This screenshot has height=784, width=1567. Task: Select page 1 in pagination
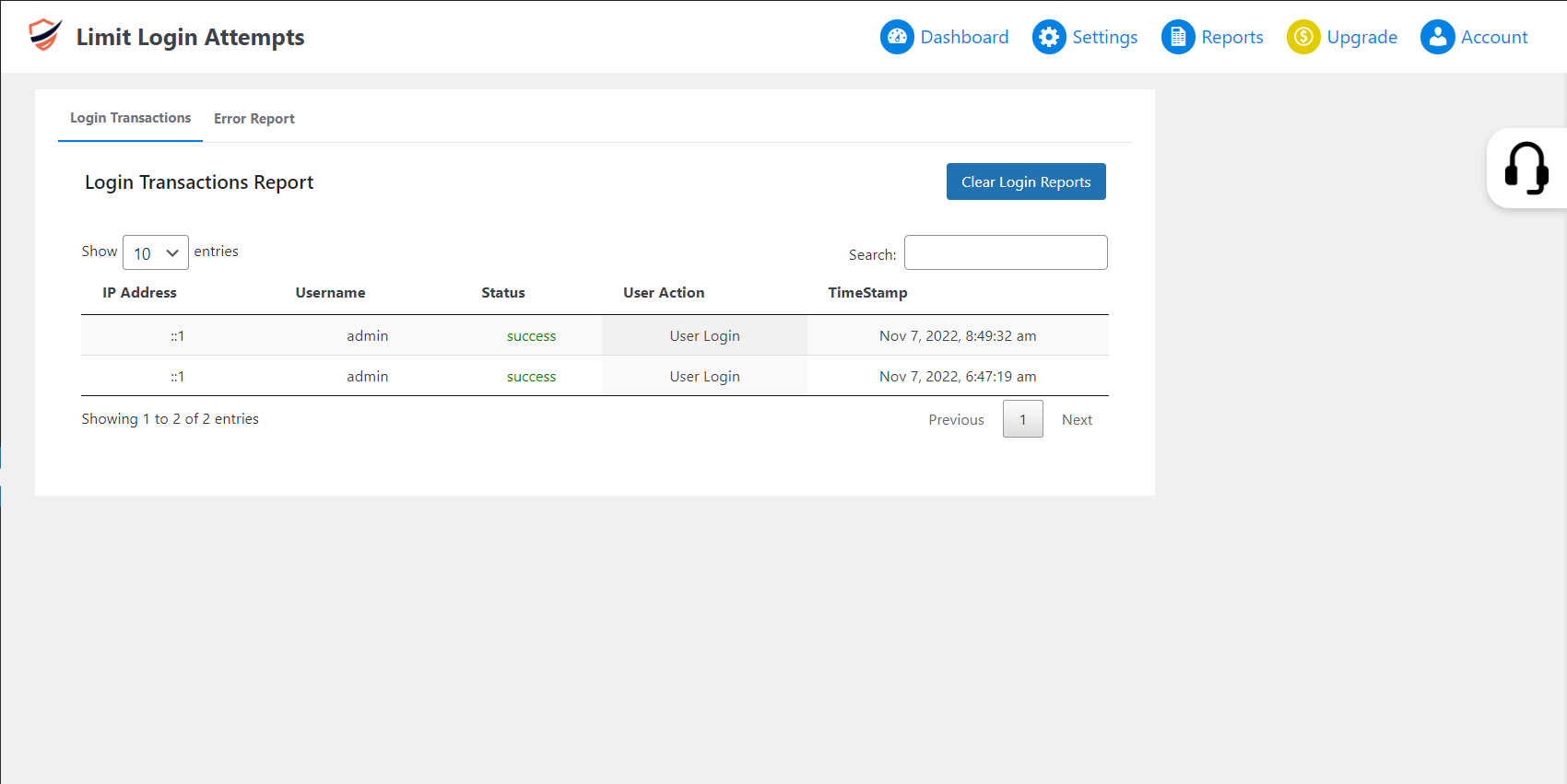(x=1023, y=419)
